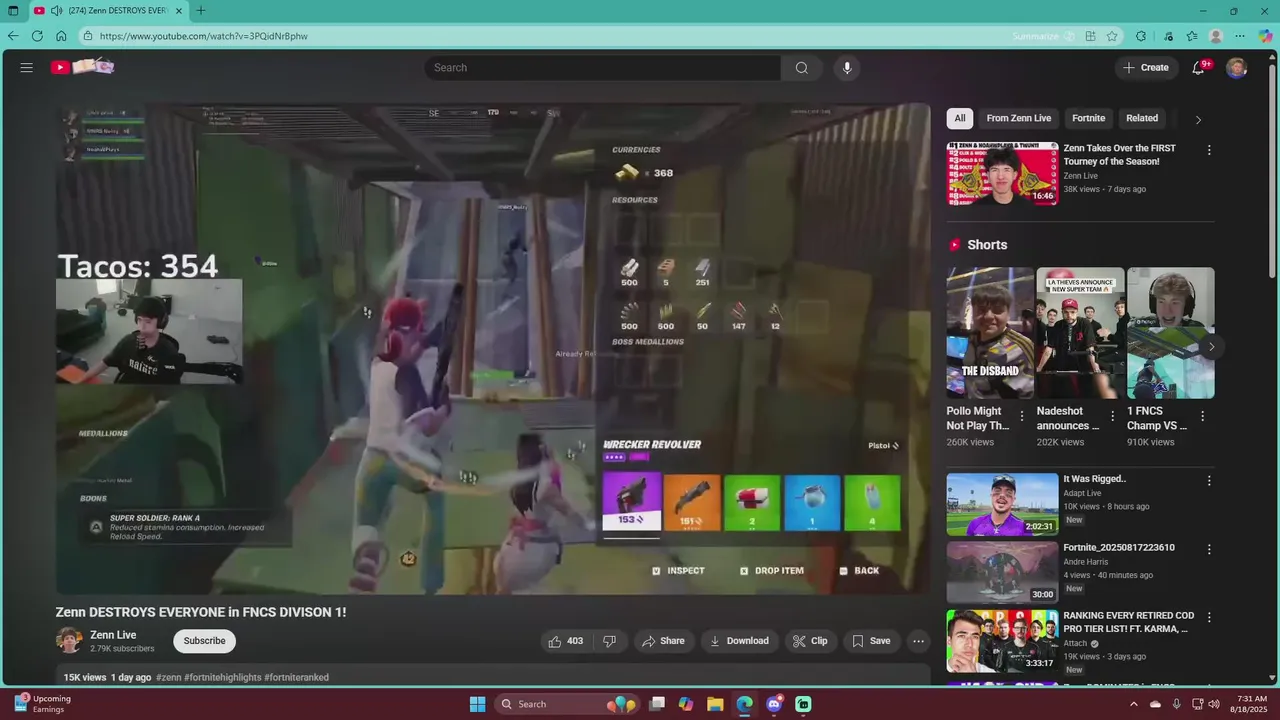
Task: Subscribe to Zenn Live
Action: [x=205, y=641]
